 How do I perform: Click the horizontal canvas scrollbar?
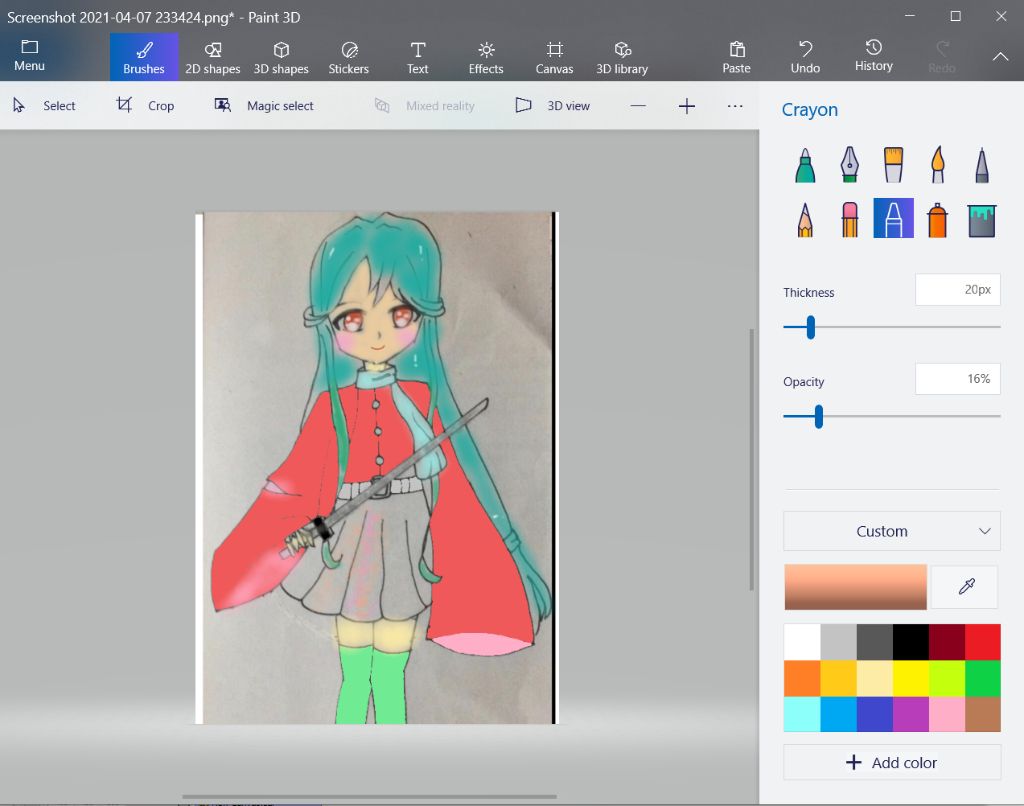pos(369,797)
